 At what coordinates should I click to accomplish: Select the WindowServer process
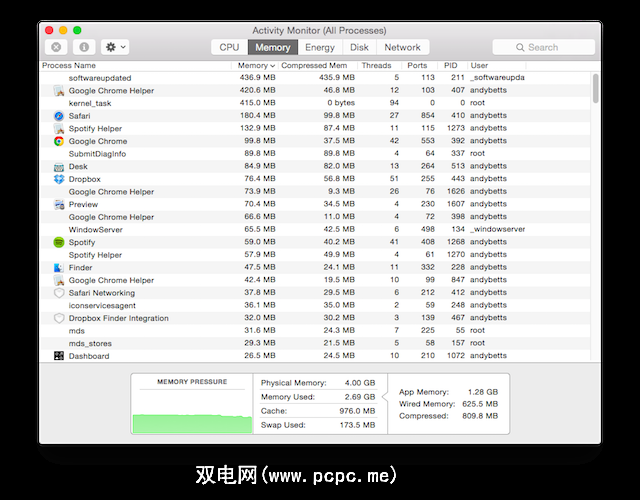(315, 229)
